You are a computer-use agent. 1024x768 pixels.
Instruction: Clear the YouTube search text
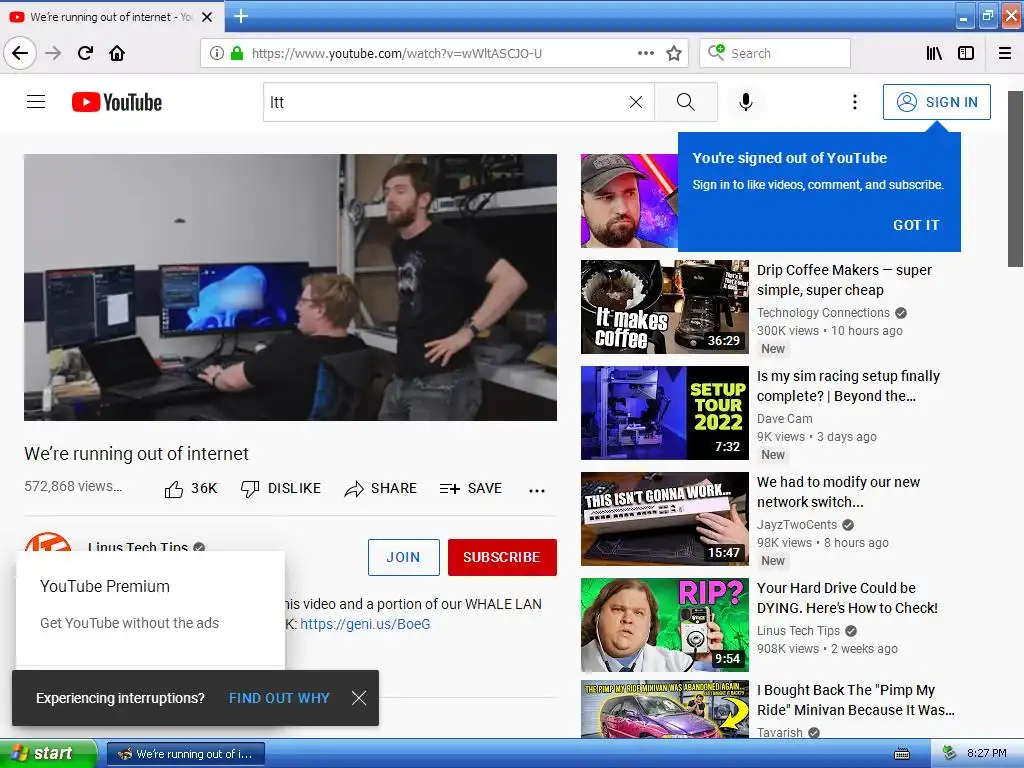(x=635, y=102)
